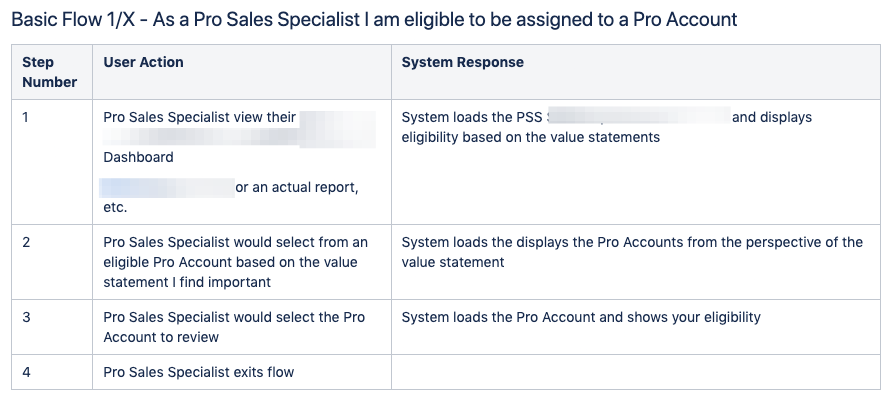Screen dimensions: 891x400
Task: Select the "User Action" column header
Action: click(143, 62)
